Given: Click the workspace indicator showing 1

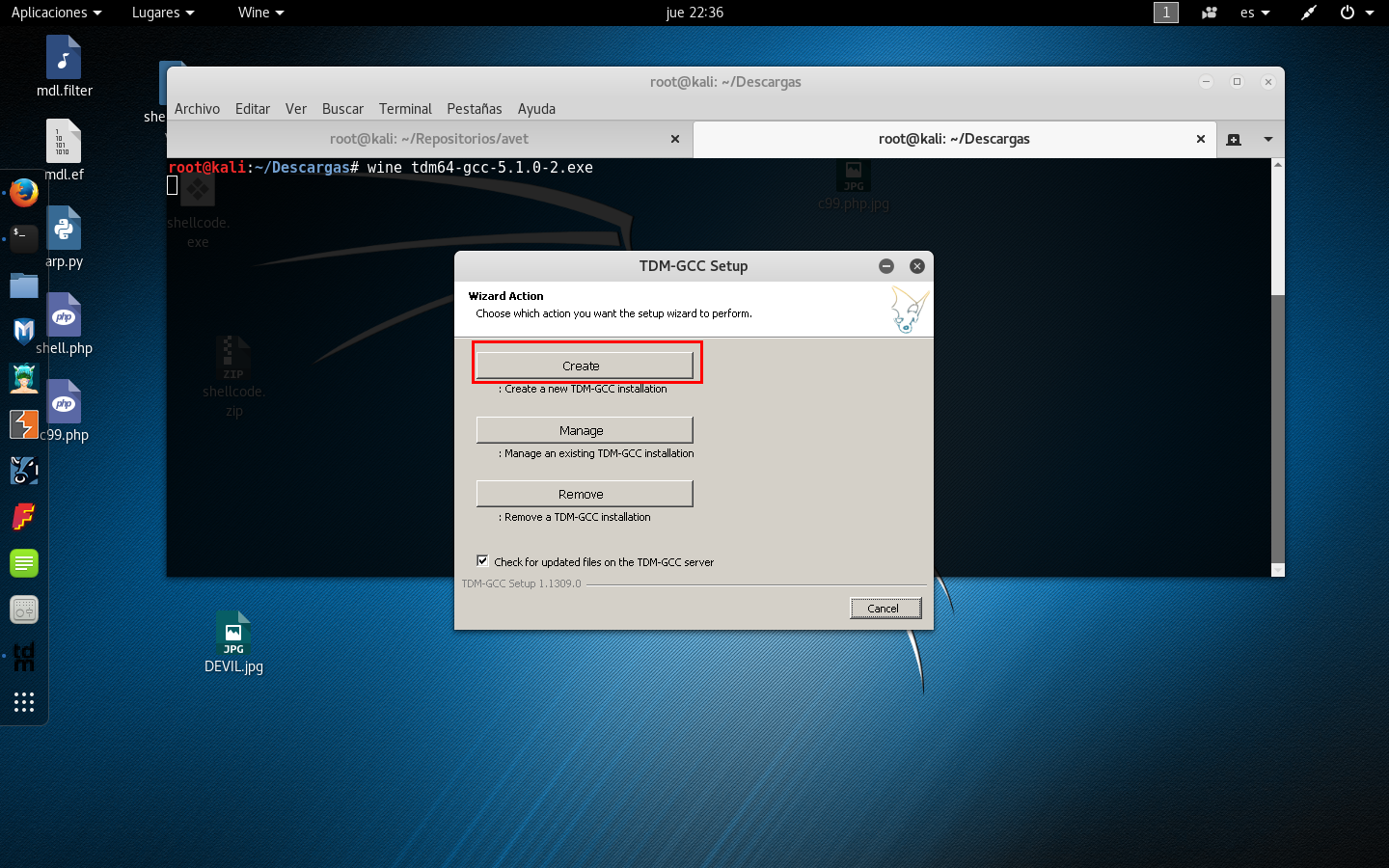Looking at the screenshot, I should pyautogui.click(x=1165, y=13).
